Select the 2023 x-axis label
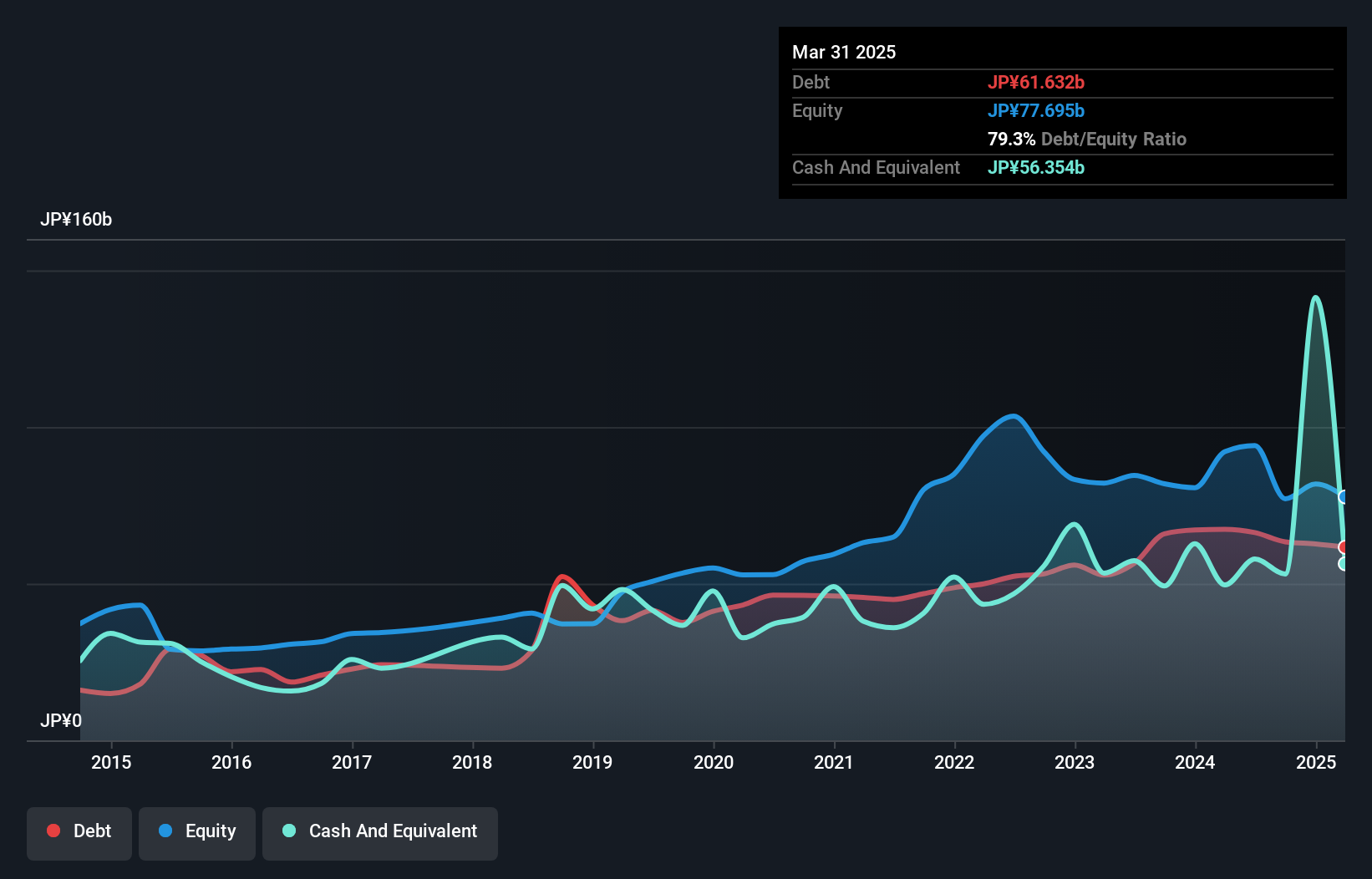 (1075, 762)
